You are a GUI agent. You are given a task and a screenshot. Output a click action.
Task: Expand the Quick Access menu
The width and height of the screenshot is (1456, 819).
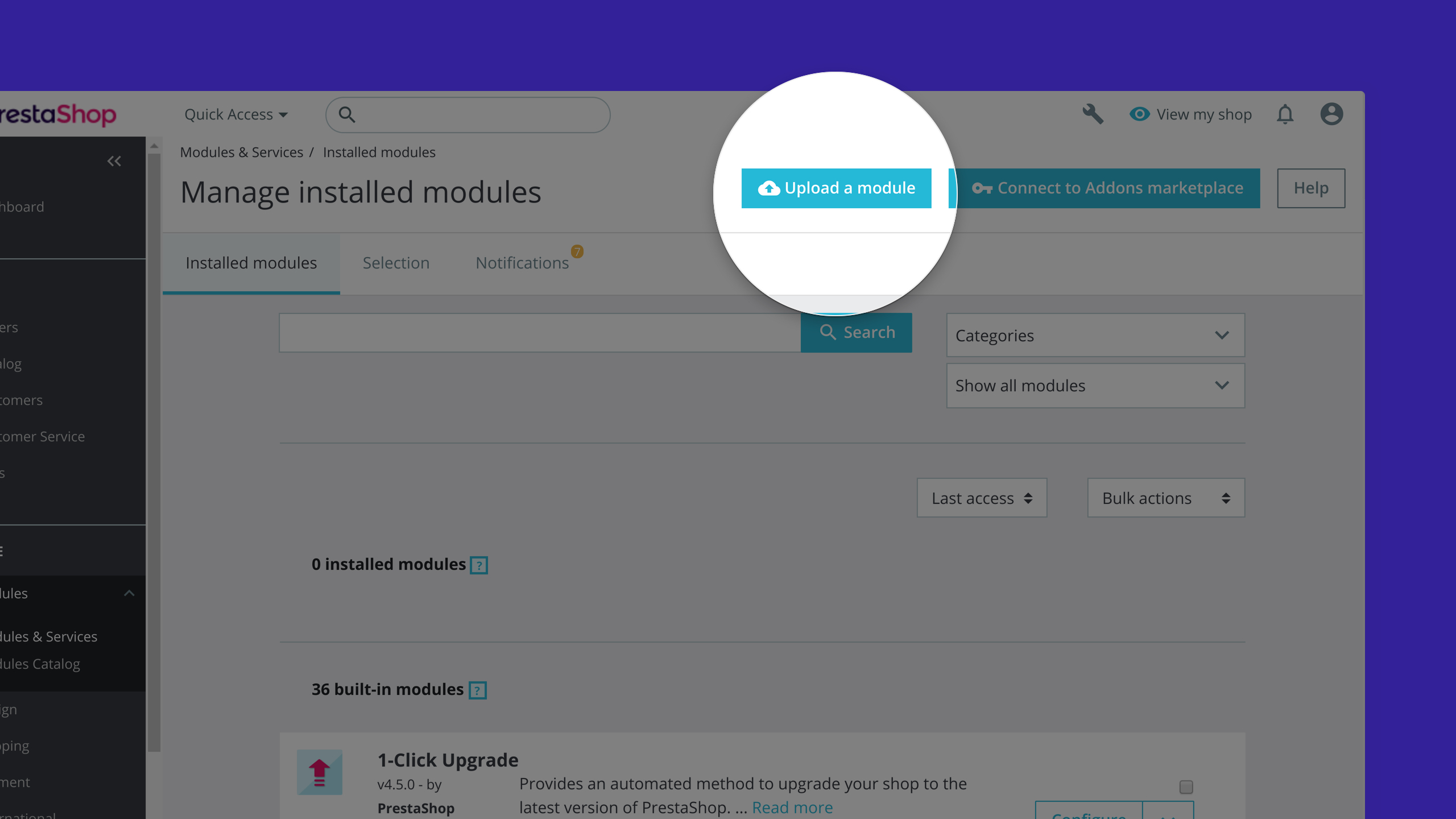click(235, 114)
